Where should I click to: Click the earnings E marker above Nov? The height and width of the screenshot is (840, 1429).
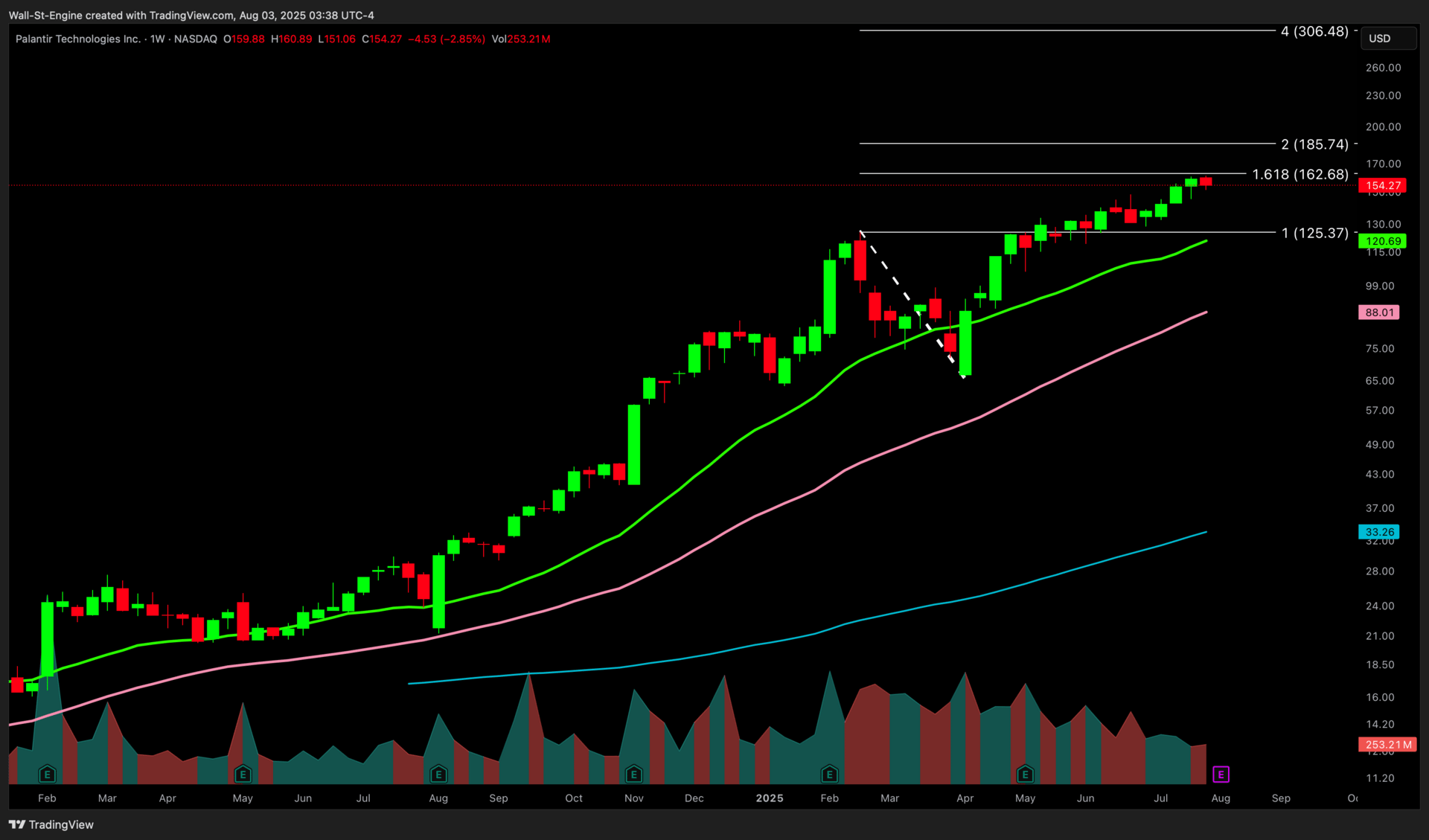coord(633,775)
